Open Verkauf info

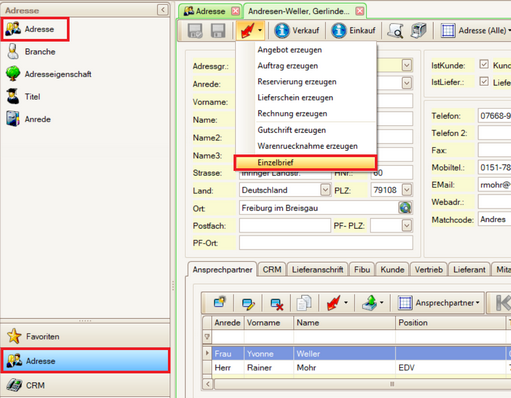[297, 31]
